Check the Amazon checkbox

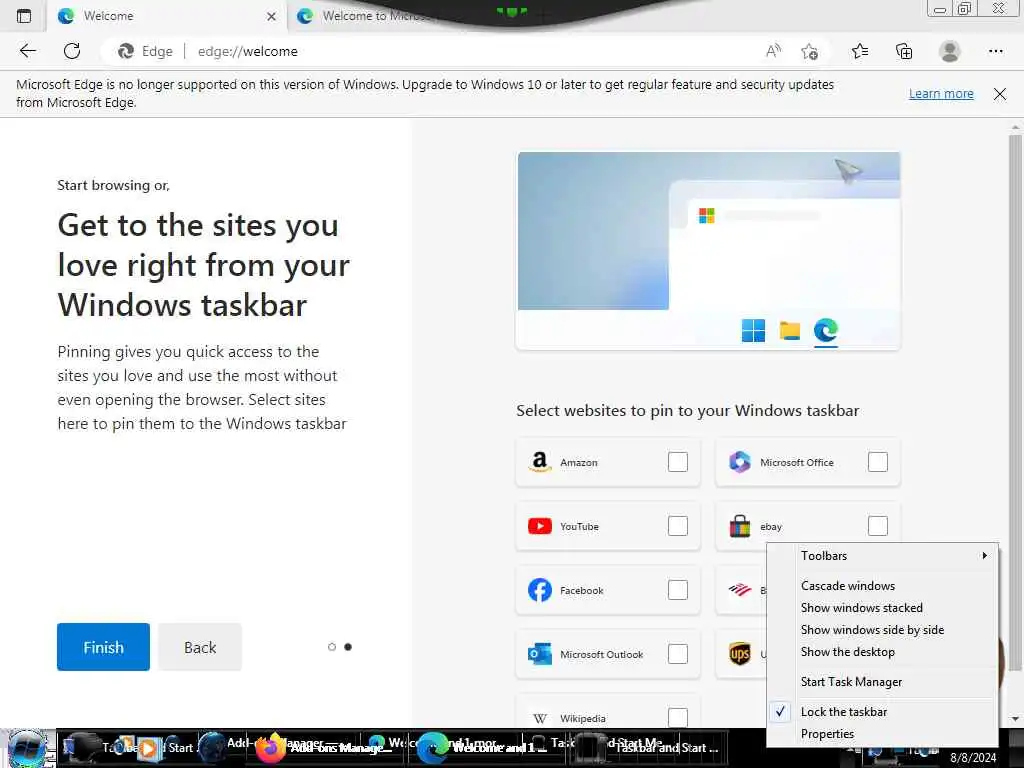678,462
